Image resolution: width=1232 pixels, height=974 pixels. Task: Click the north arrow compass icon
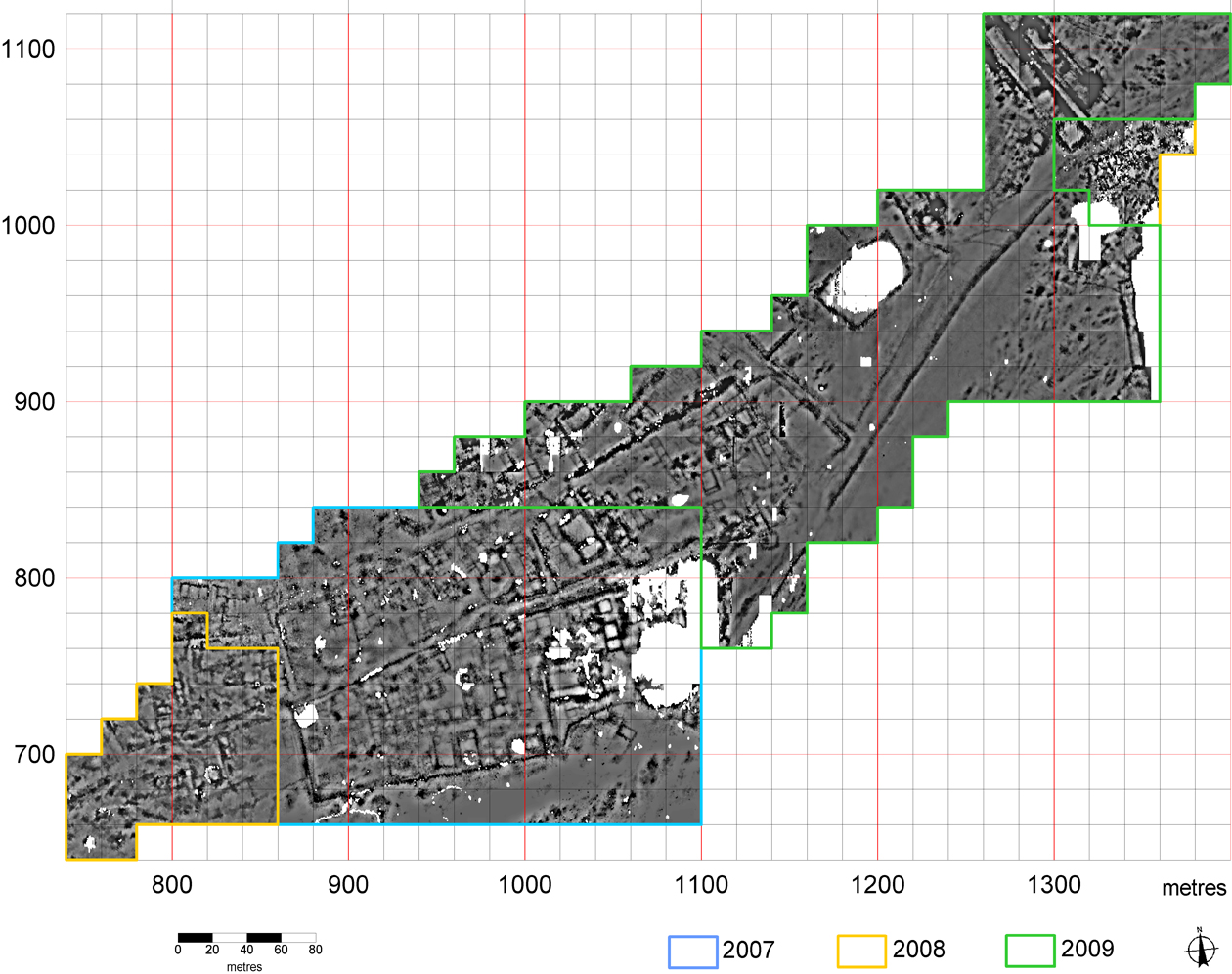[x=1201, y=948]
